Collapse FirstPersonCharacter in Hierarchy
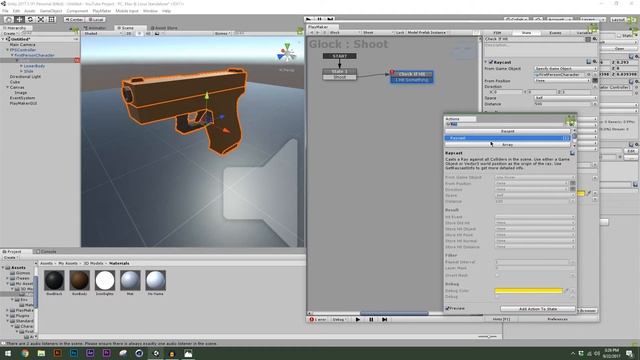The height and width of the screenshot is (360, 640). [12, 55]
